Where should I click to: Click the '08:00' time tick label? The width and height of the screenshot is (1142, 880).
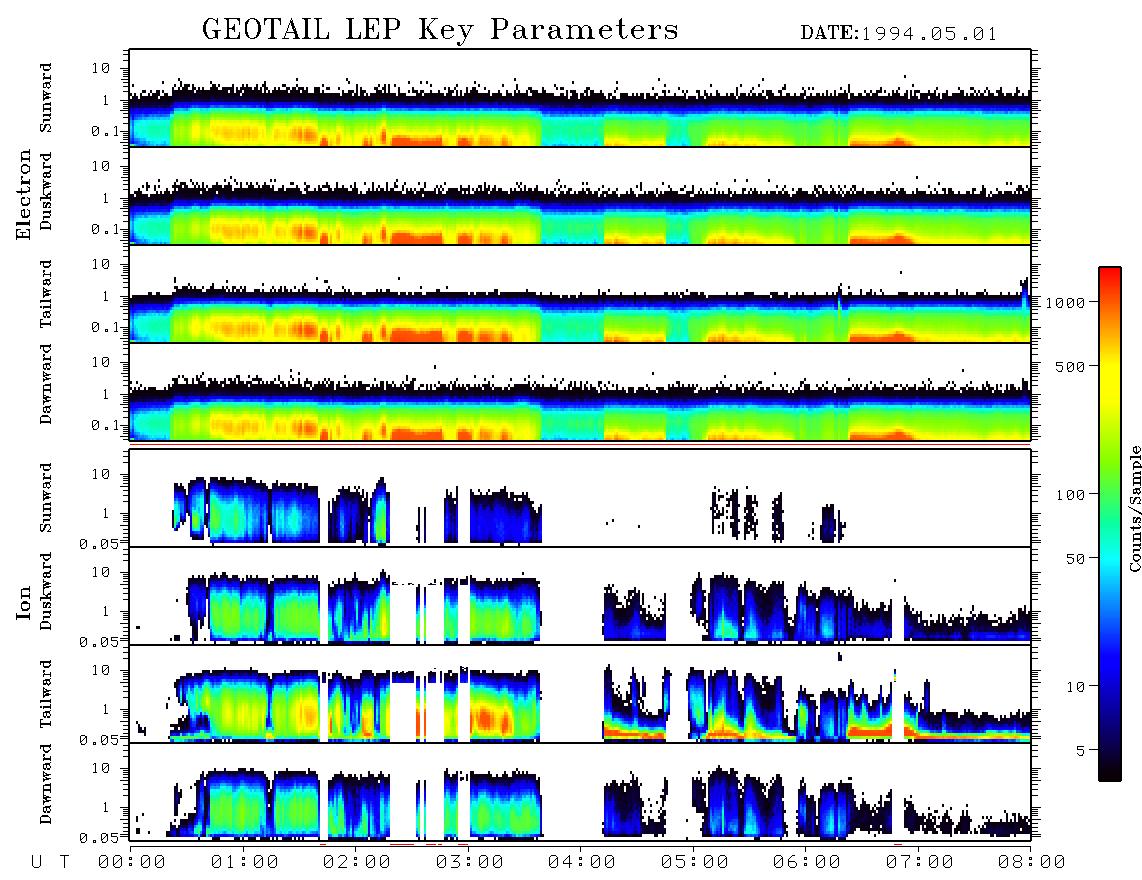1032,863
